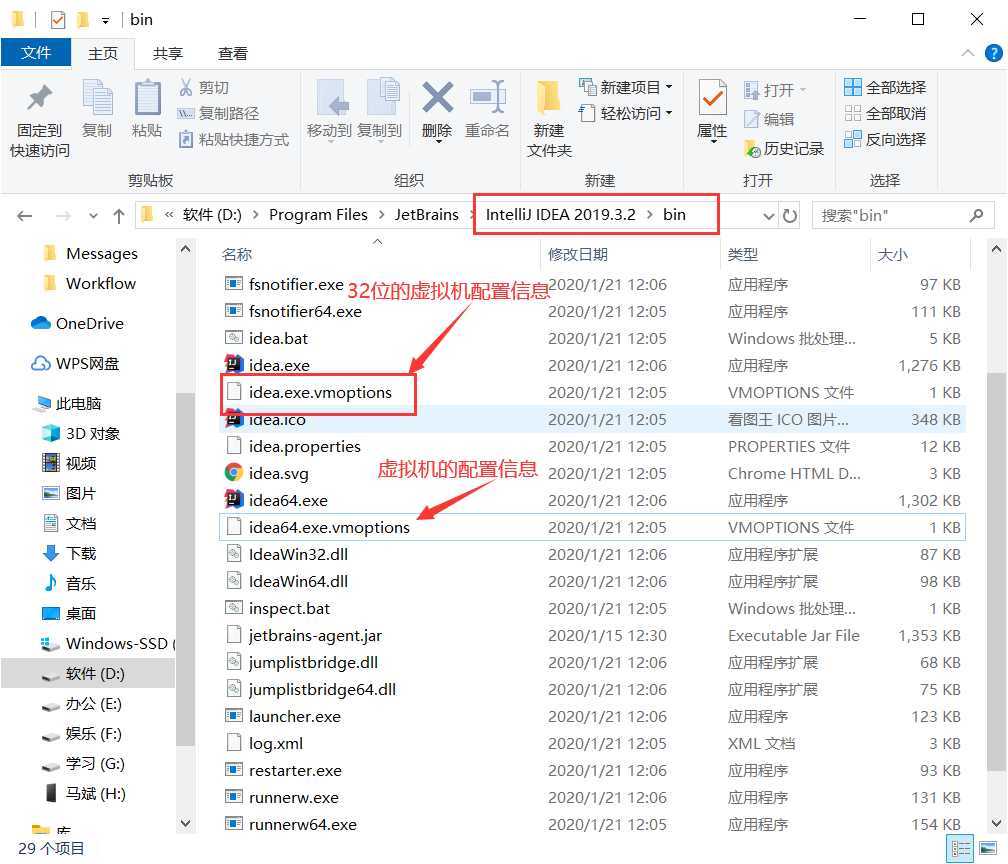This screenshot has height=864, width=1008.
Task: Click JetBrains in the address breadcrumb
Action: point(427,215)
